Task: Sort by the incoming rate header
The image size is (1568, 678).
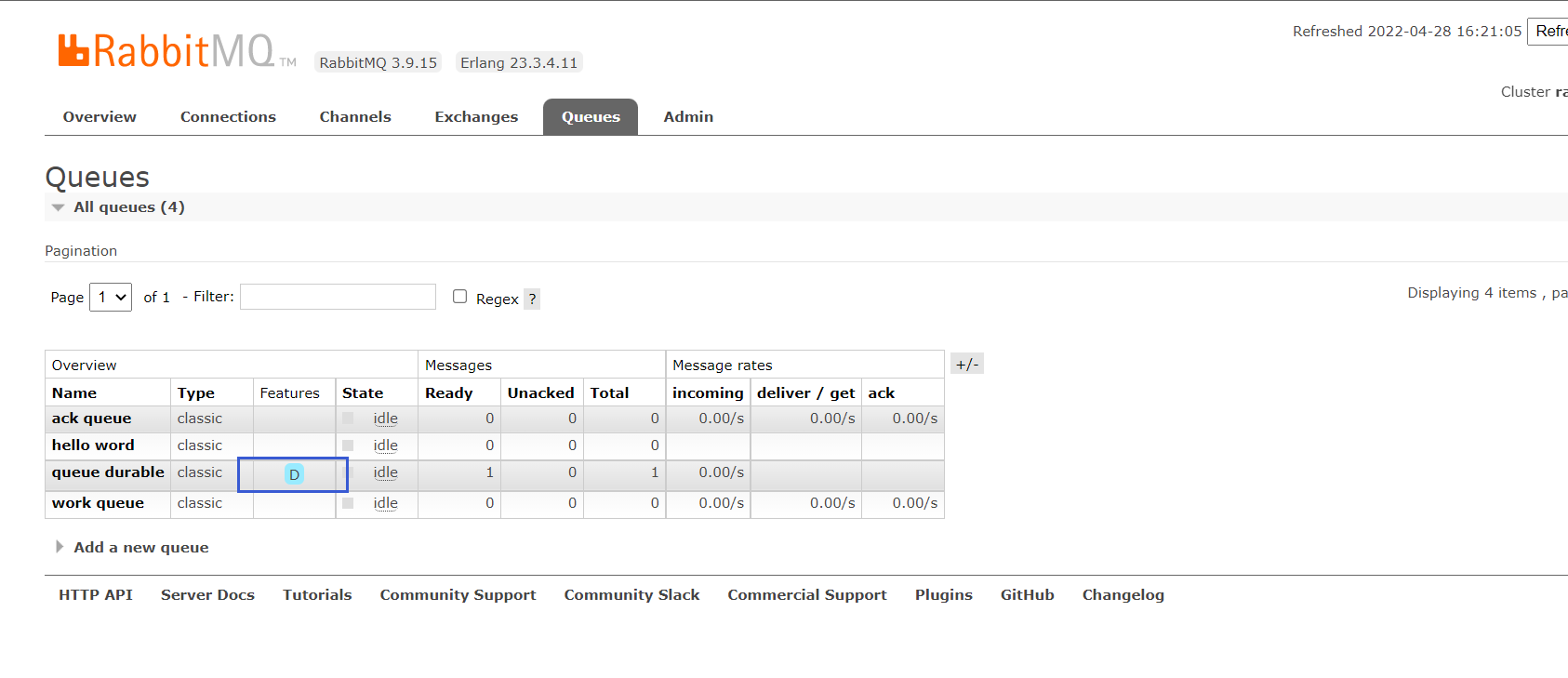Action: [708, 393]
